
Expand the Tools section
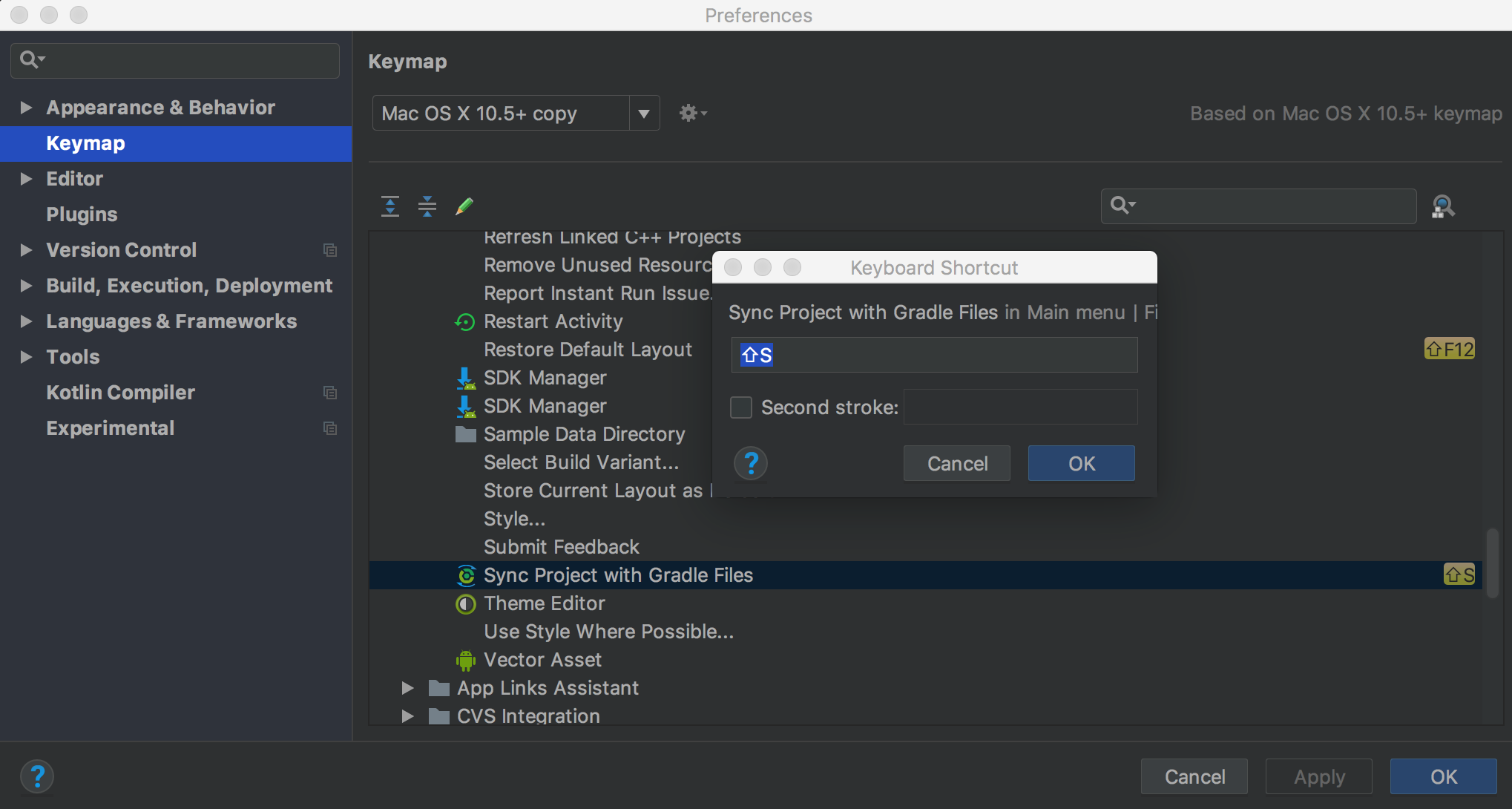[x=26, y=357]
